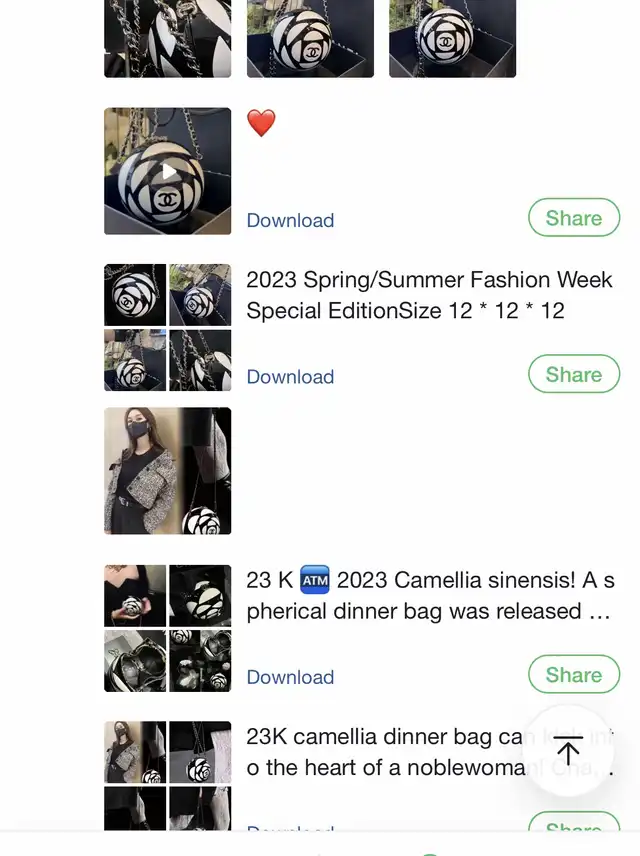The width and height of the screenshot is (640, 856).
Task: Open thumbnail of hand holding camellia bag
Action: click(135, 596)
